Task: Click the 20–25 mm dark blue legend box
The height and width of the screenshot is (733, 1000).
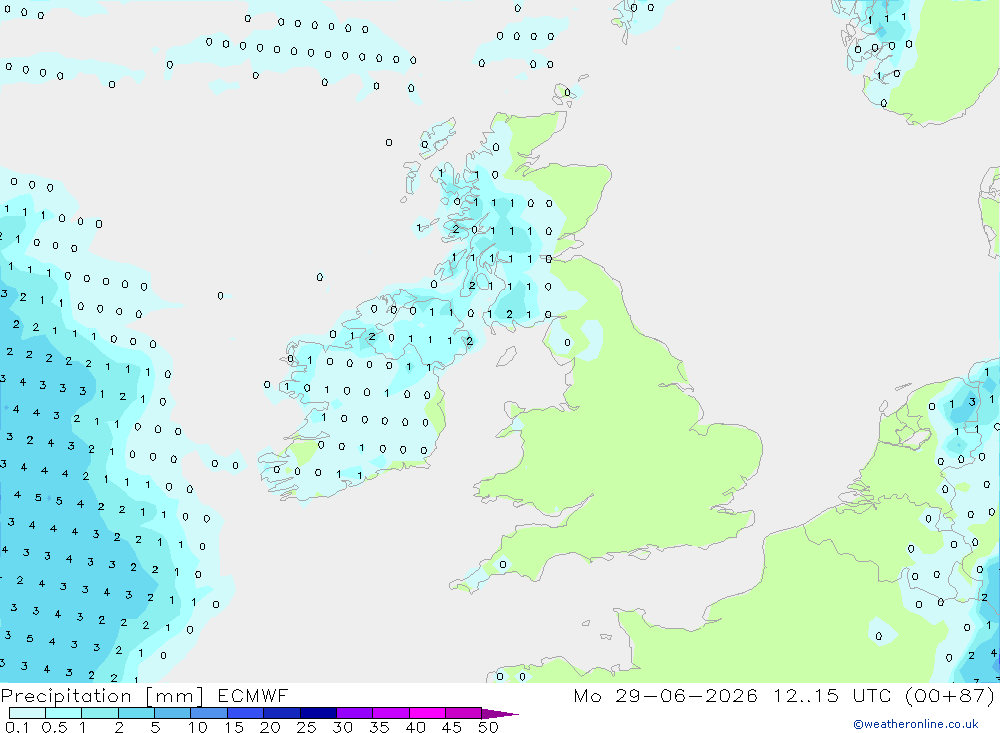Action: coord(282,713)
